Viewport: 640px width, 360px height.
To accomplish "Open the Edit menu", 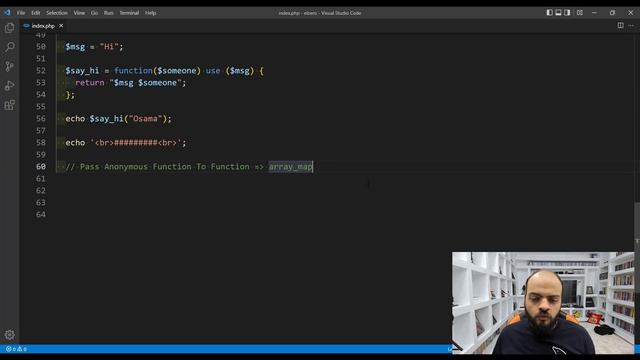I will (36, 13).
